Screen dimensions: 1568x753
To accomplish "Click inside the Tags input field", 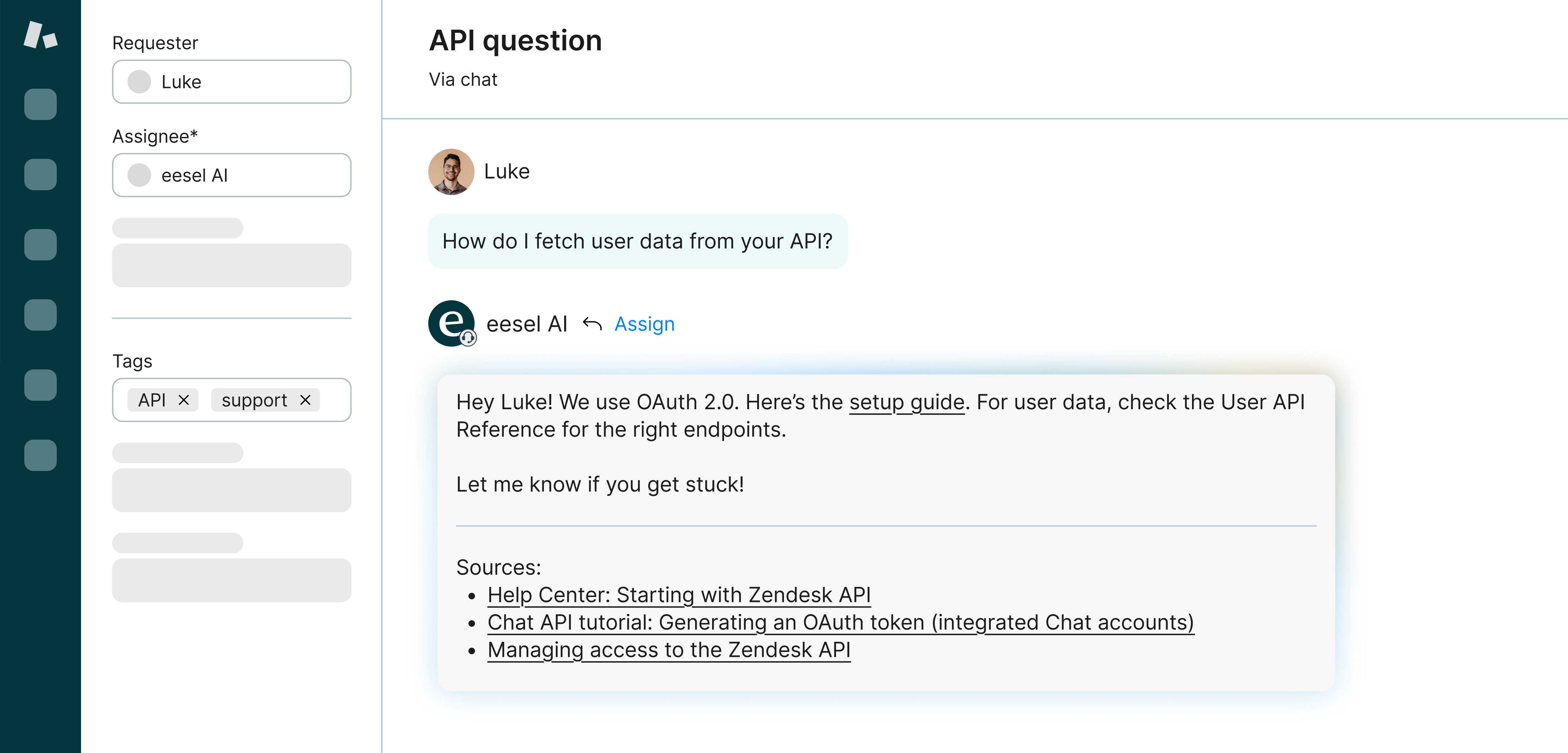I will [335, 400].
